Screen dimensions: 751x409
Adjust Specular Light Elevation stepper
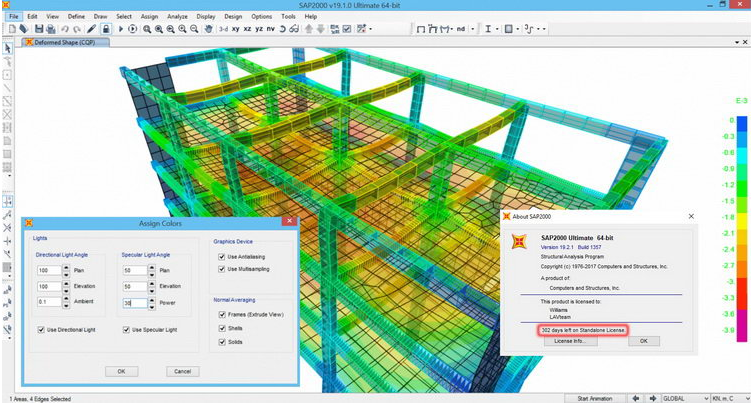tap(152, 286)
